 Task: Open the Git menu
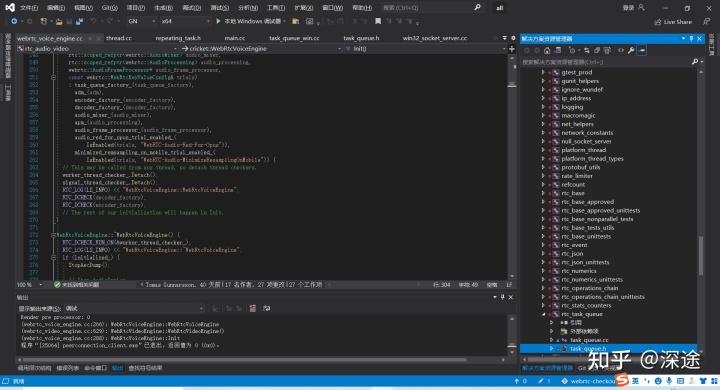pos(109,8)
